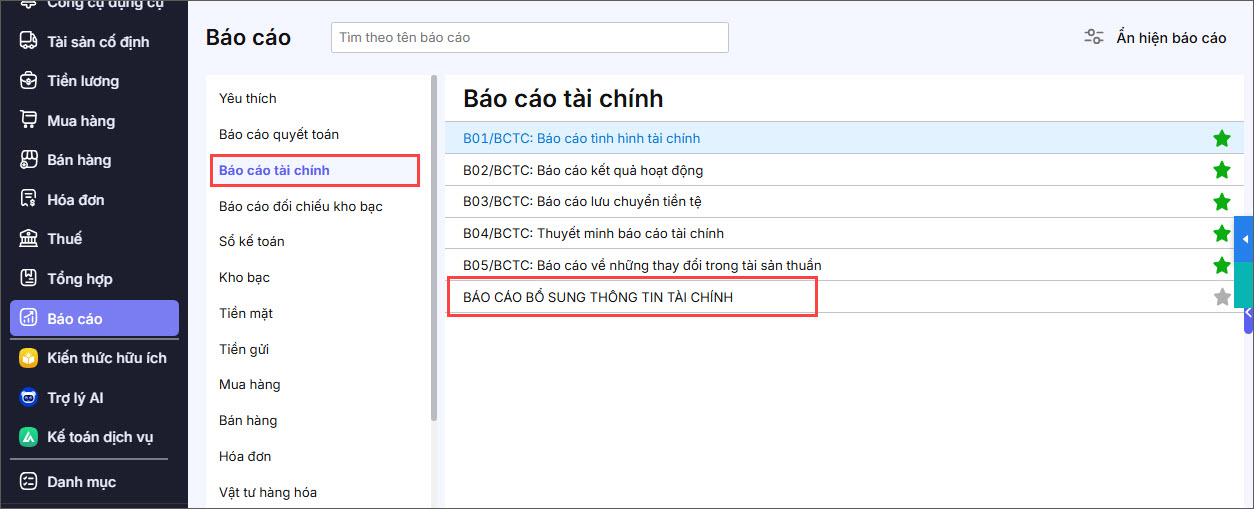Open Báo cáo quyết toán category
This screenshot has width=1254, height=509.
279,134
